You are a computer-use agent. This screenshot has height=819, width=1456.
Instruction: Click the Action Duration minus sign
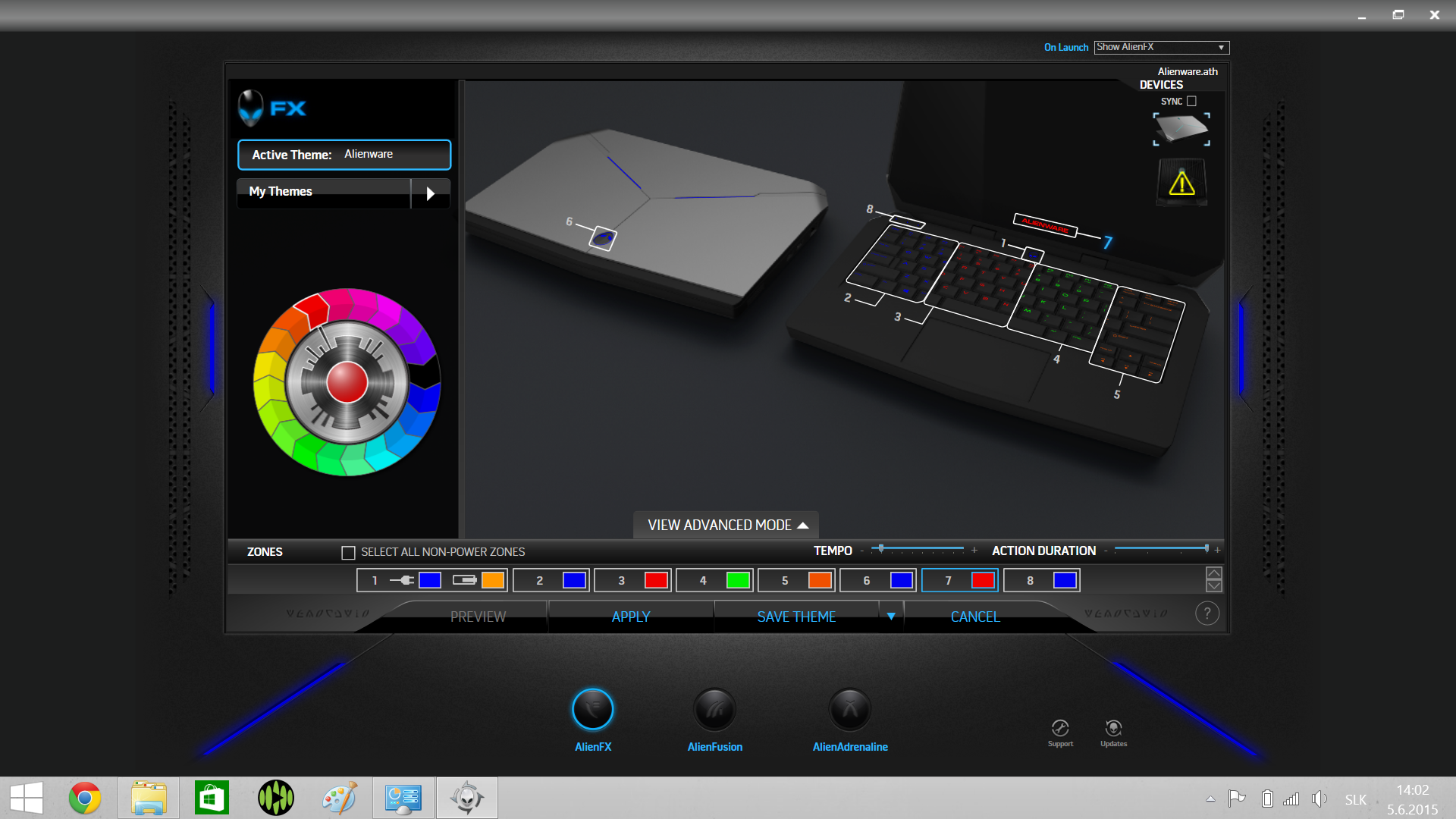point(1106,551)
